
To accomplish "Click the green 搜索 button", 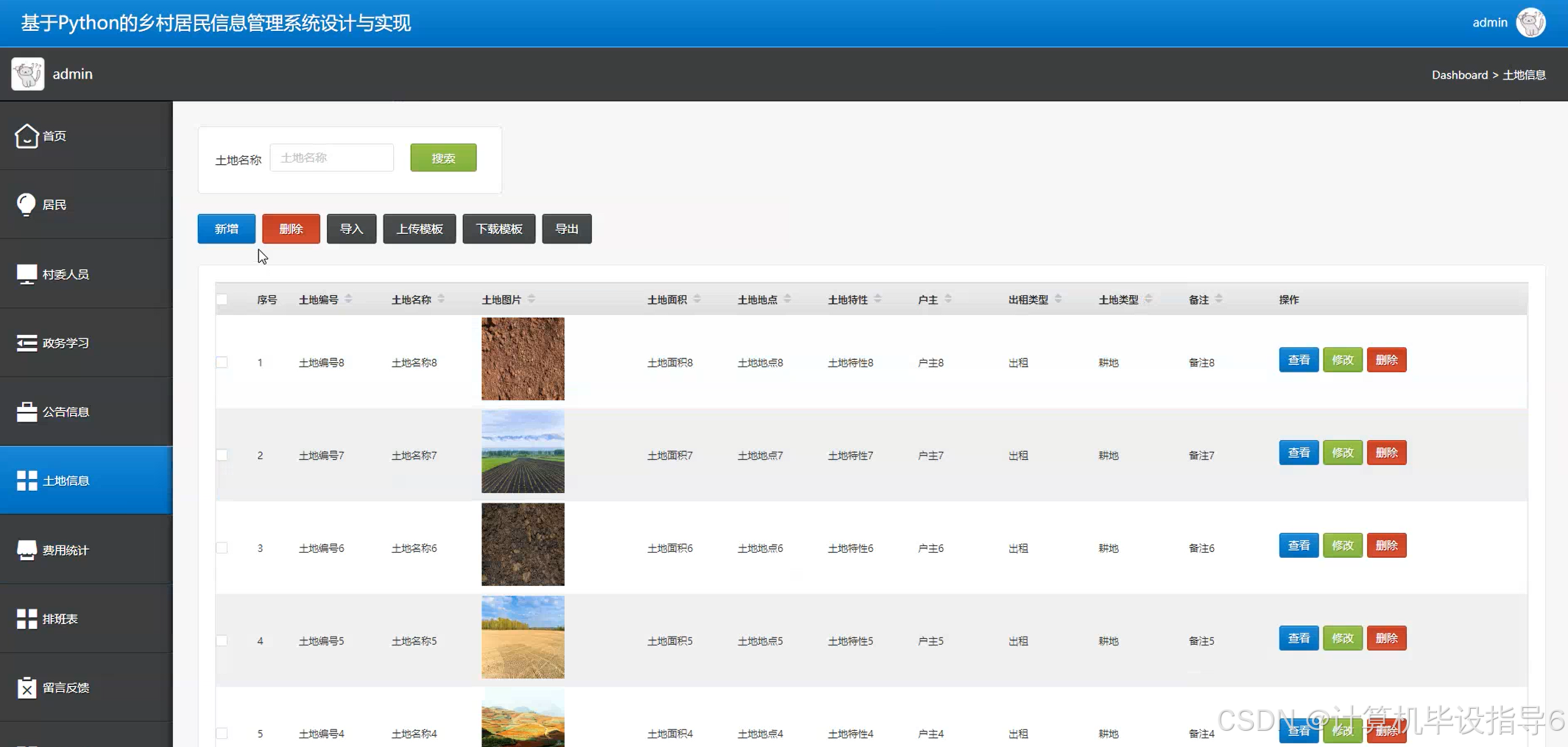I will click(443, 157).
